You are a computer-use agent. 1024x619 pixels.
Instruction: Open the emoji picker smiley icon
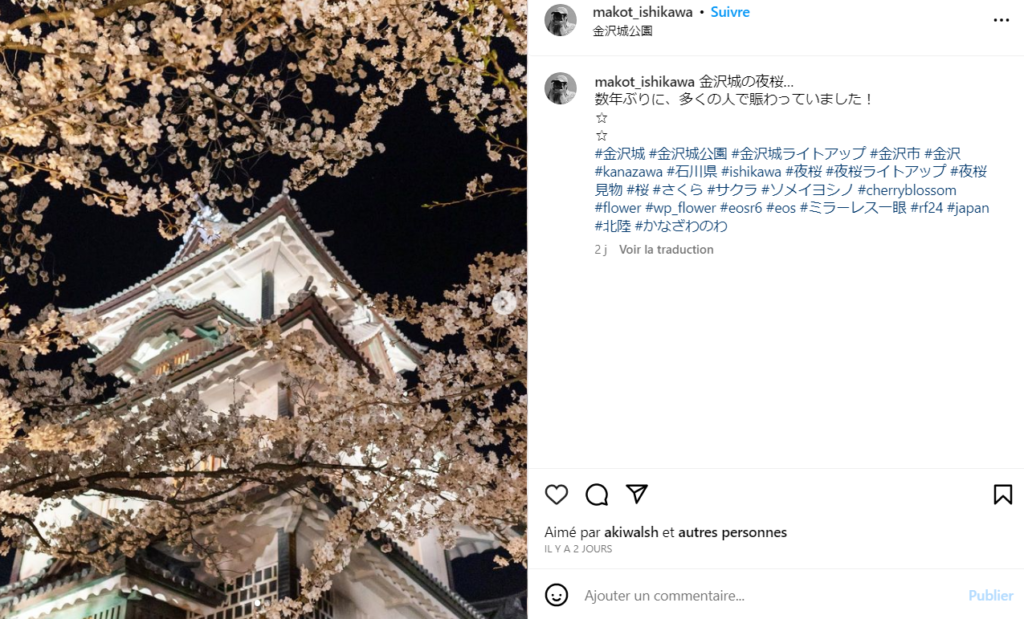click(556, 595)
